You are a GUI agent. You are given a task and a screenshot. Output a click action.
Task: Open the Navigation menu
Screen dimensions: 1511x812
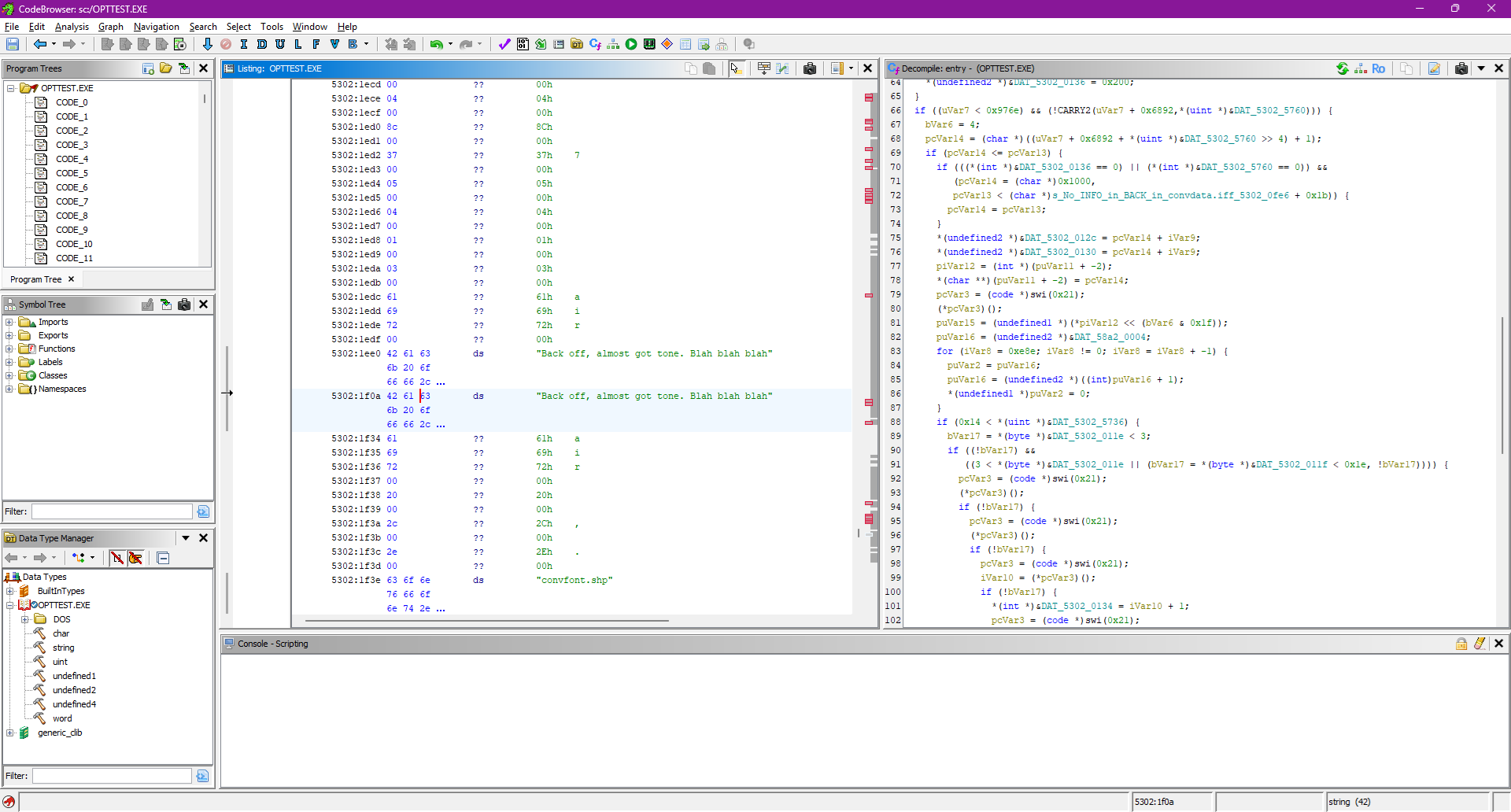pos(157,27)
